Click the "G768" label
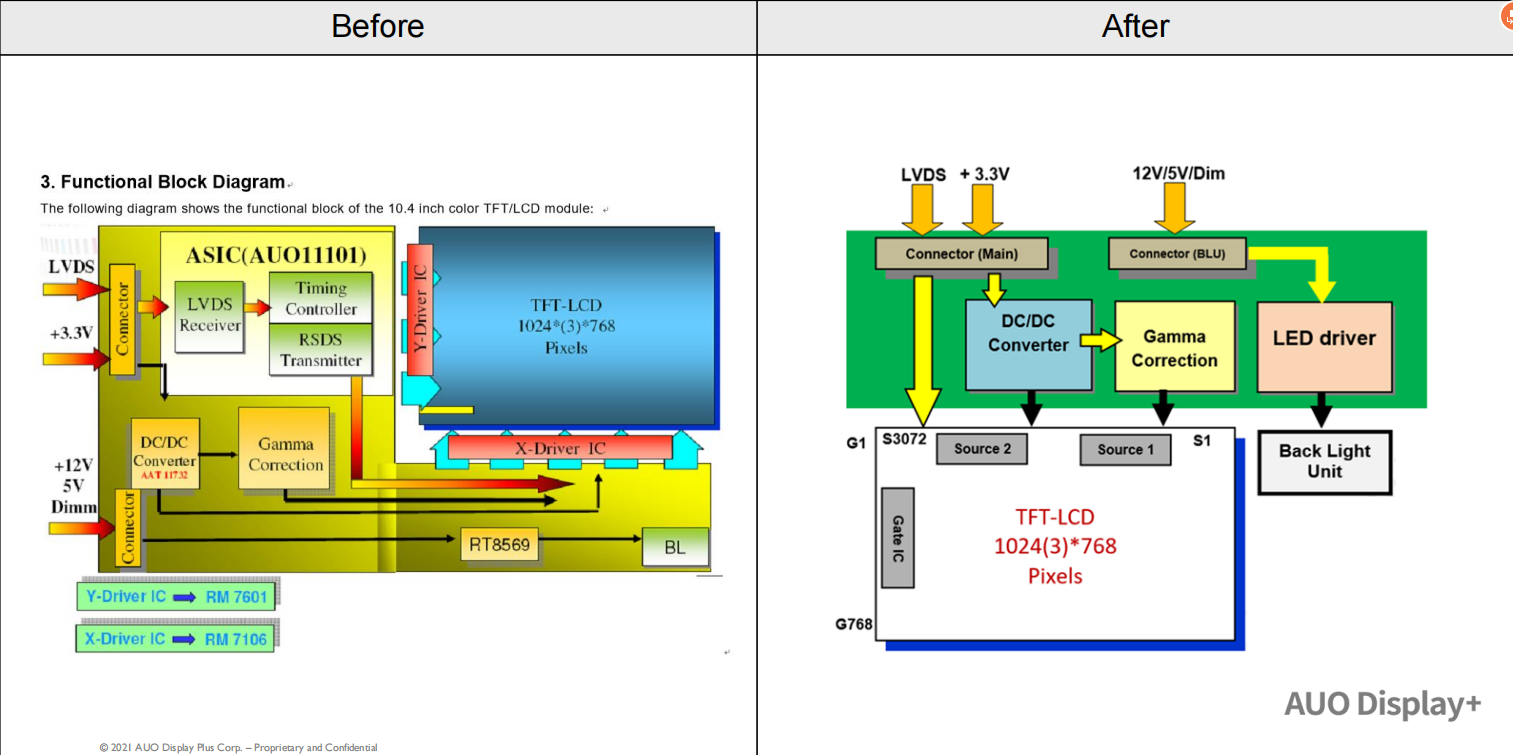This screenshot has height=755, width=1513. pos(854,626)
